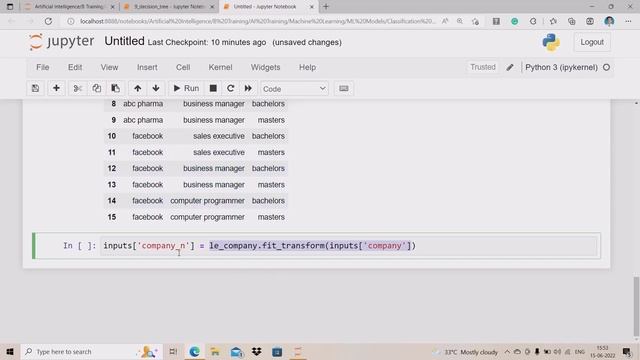This screenshot has height=360, width=640.
Task: Open the browser collections icon
Action: coord(571,21)
